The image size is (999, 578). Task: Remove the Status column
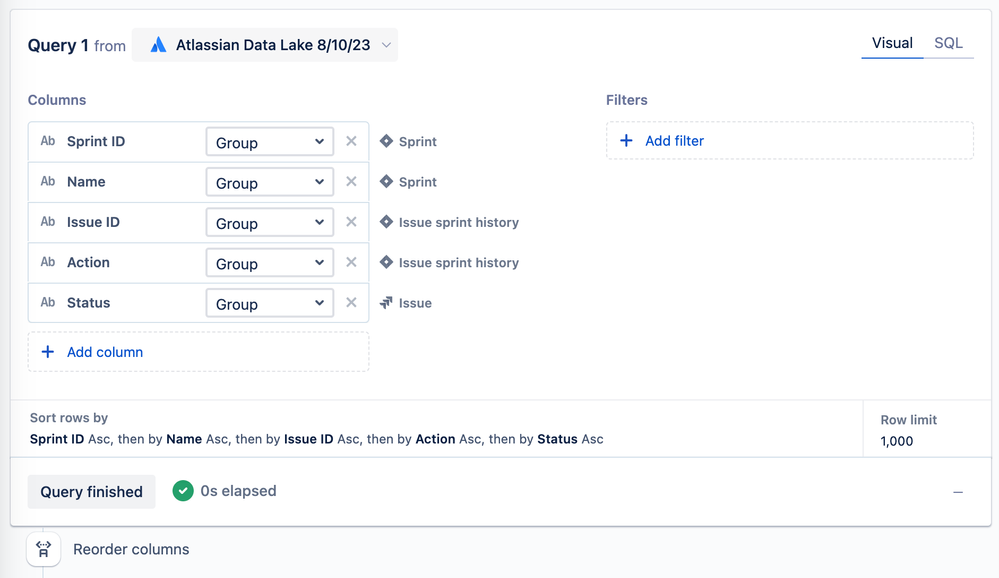click(x=351, y=303)
